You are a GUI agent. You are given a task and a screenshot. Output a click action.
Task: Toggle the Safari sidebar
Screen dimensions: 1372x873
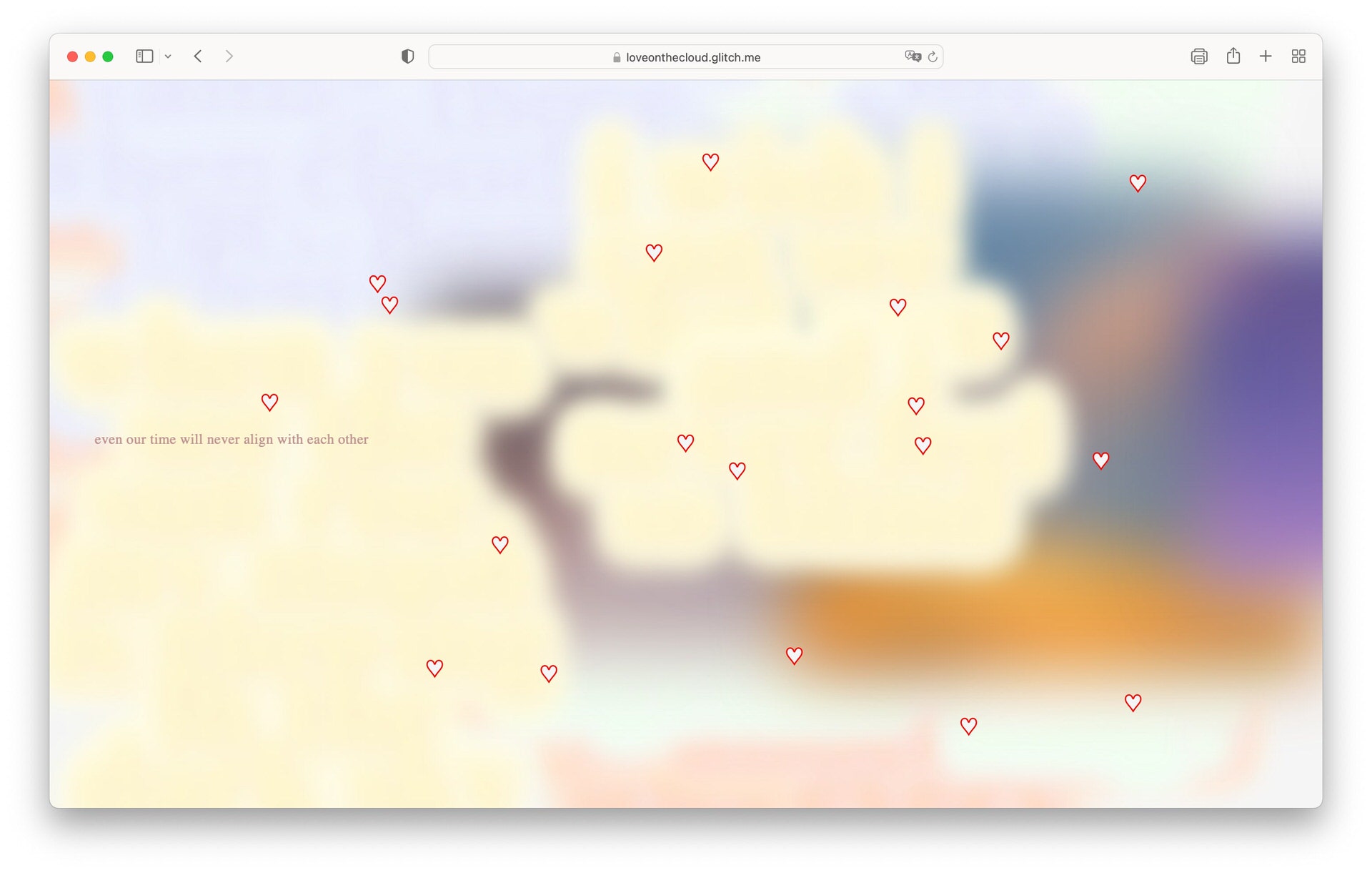[144, 56]
